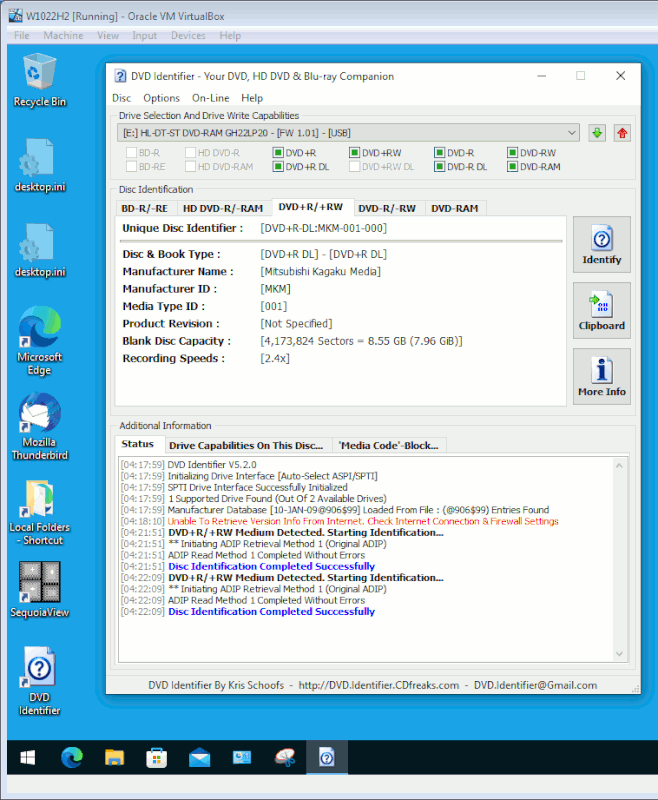Open More Info about the disc
Image resolution: width=658 pixels, height=800 pixels.
pos(602,377)
